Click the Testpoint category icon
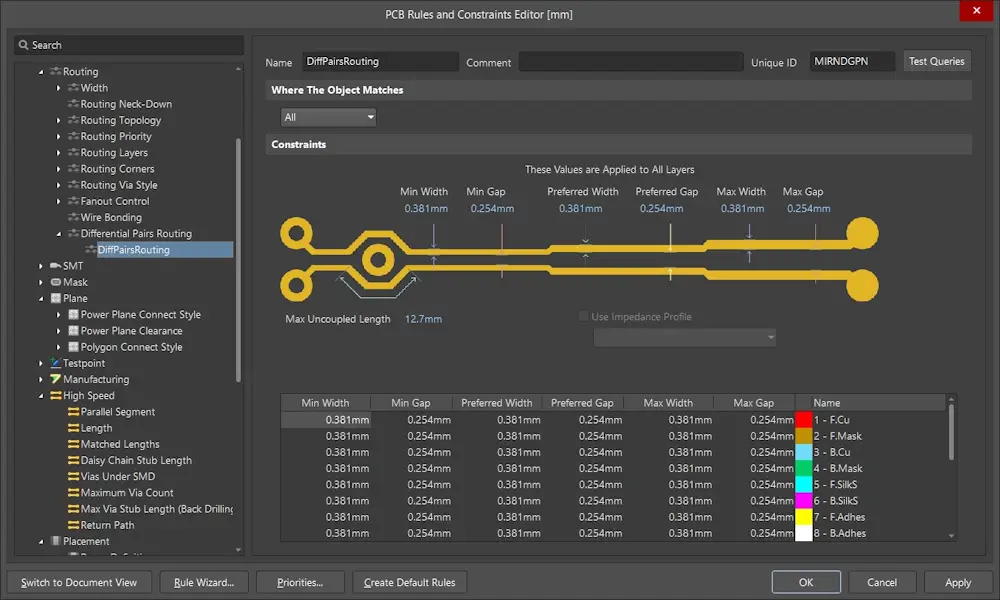The width and height of the screenshot is (1000, 600). [x=56, y=363]
